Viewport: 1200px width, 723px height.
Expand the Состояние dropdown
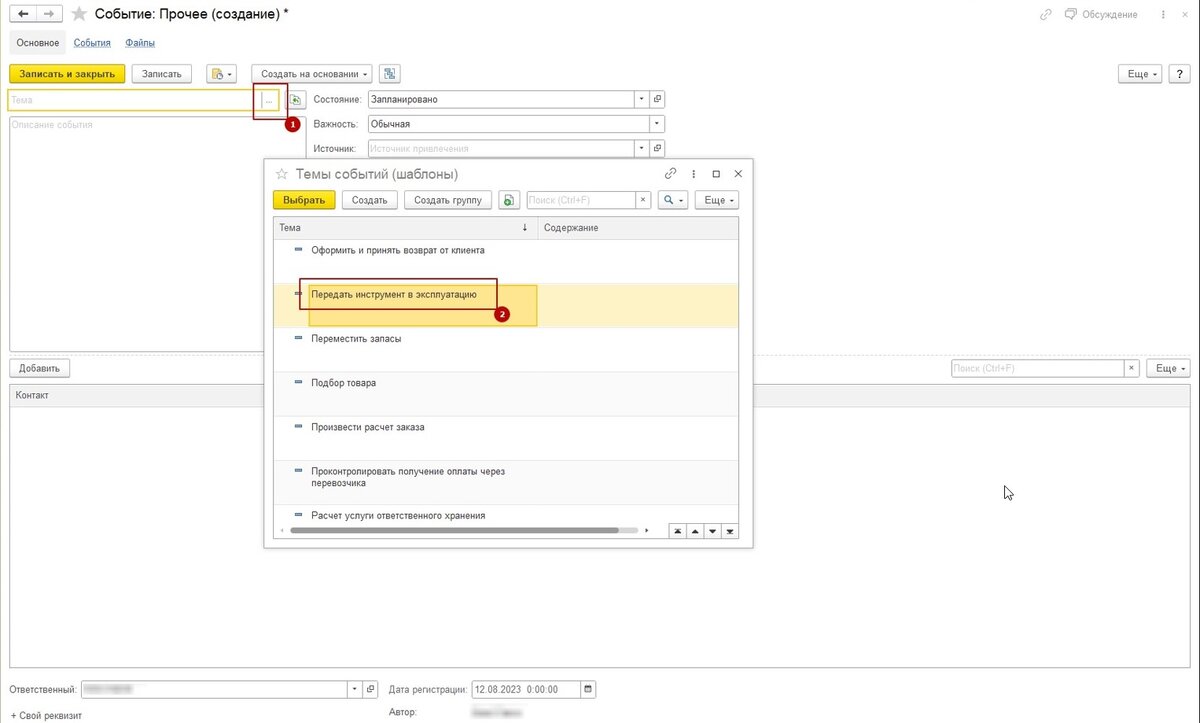tap(640, 99)
